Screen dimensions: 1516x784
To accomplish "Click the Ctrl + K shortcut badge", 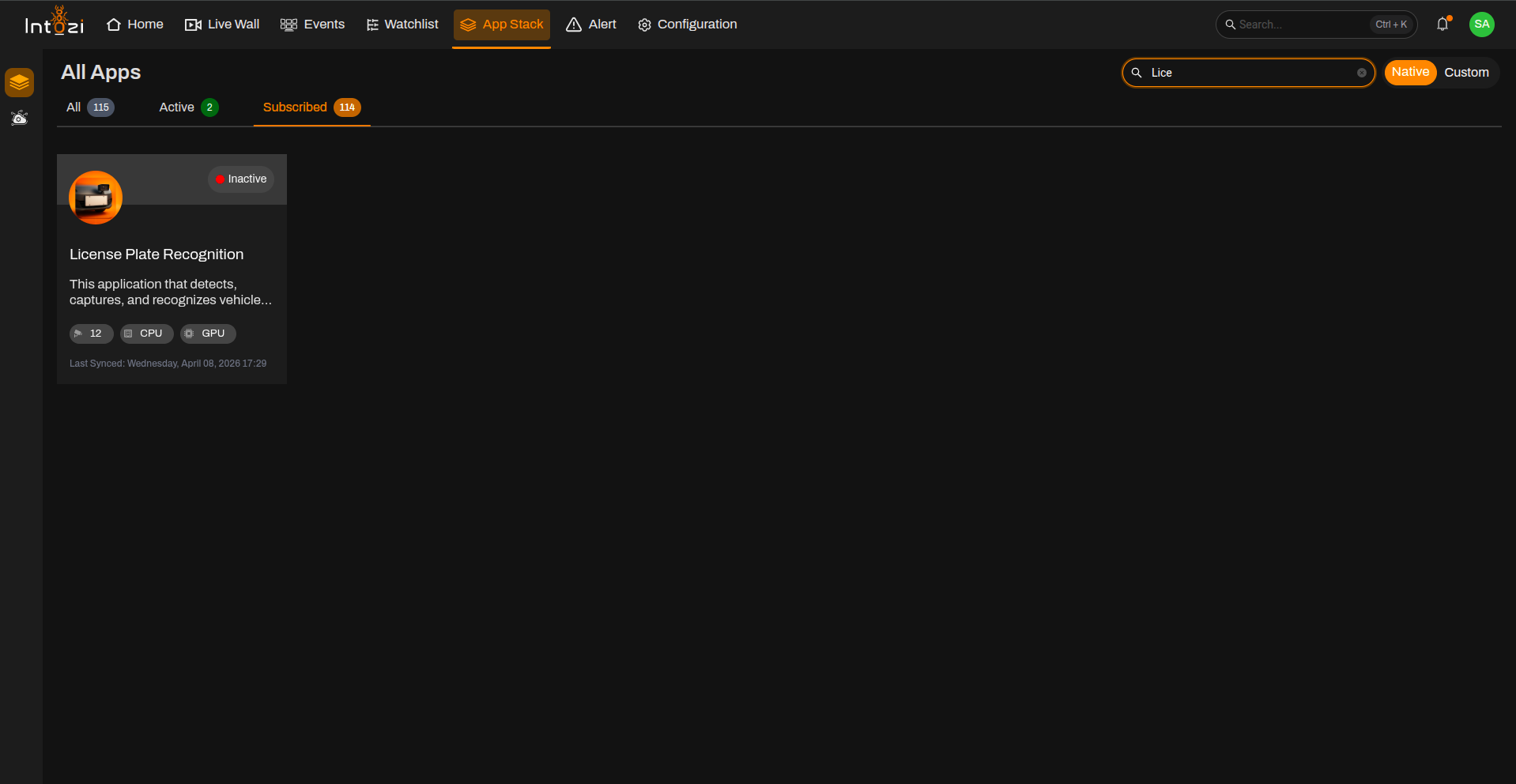I will tap(1391, 24).
